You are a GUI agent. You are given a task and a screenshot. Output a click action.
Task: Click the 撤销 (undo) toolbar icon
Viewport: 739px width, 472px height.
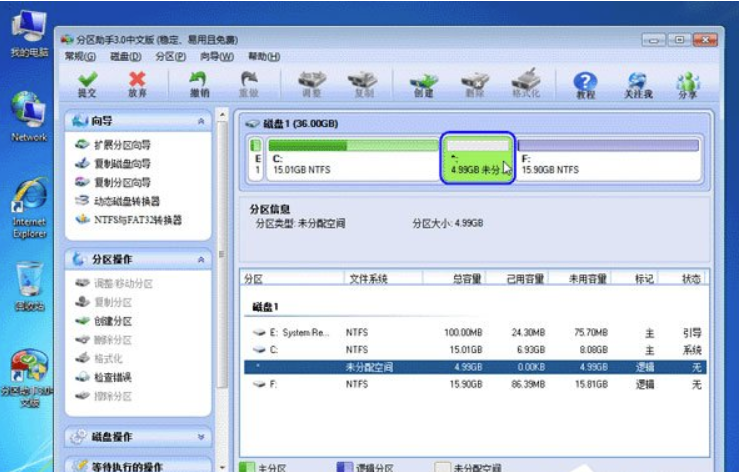point(199,84)
